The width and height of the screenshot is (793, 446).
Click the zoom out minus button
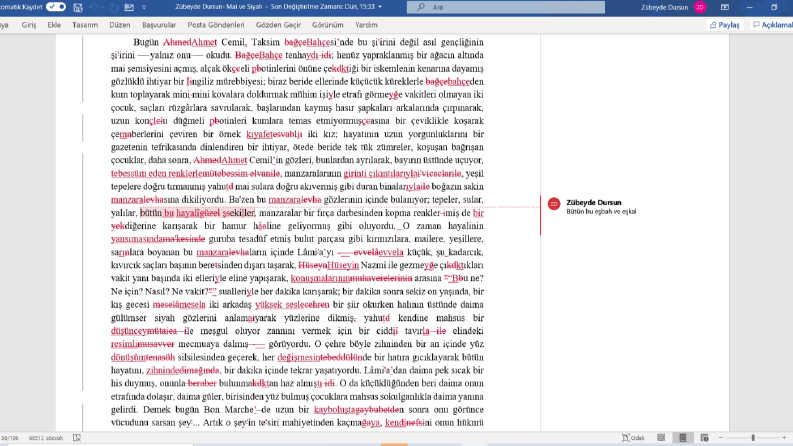(x=721, y=438)
